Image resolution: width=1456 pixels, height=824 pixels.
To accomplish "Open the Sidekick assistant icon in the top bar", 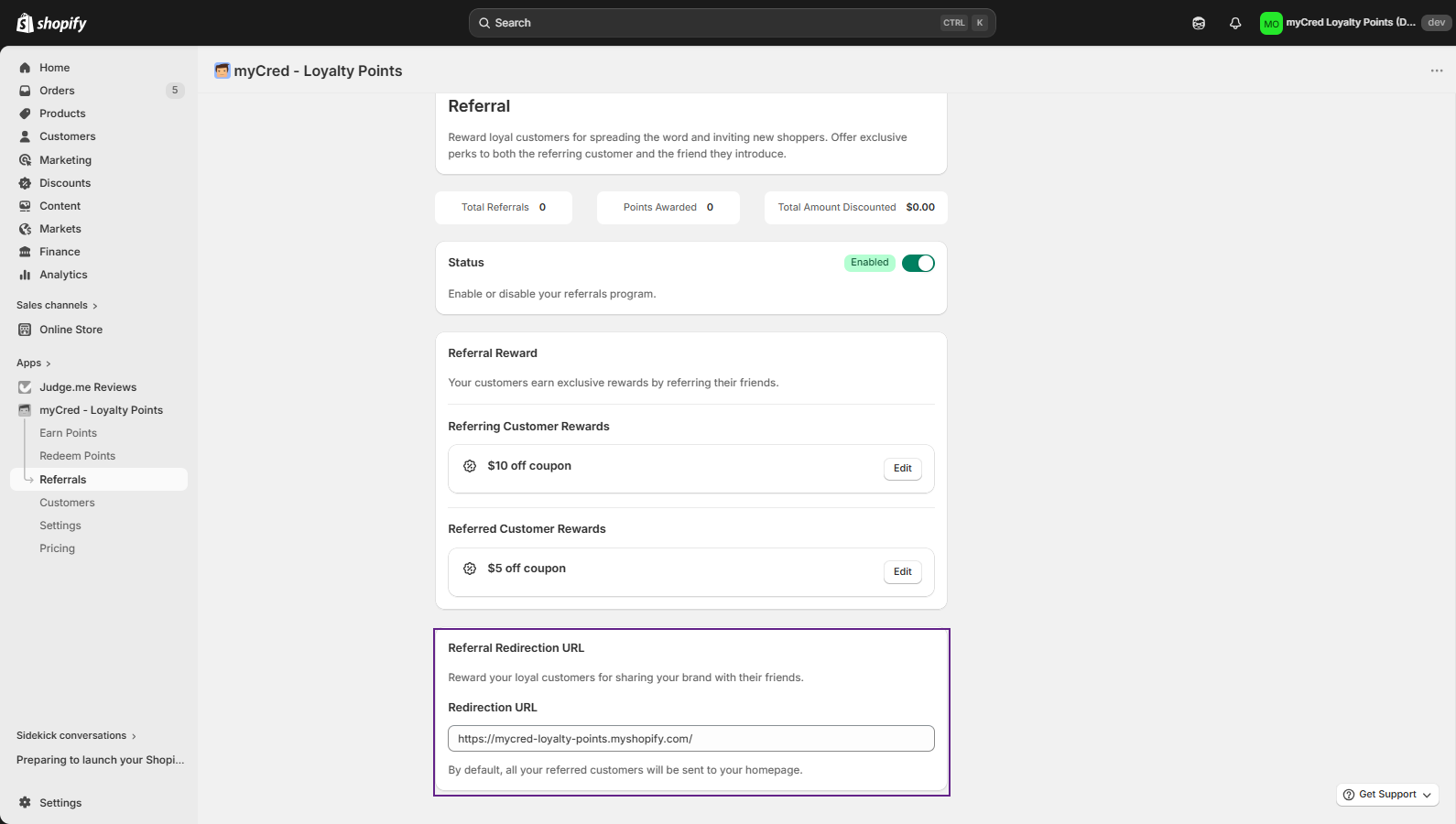I will tap(1198, 23).
